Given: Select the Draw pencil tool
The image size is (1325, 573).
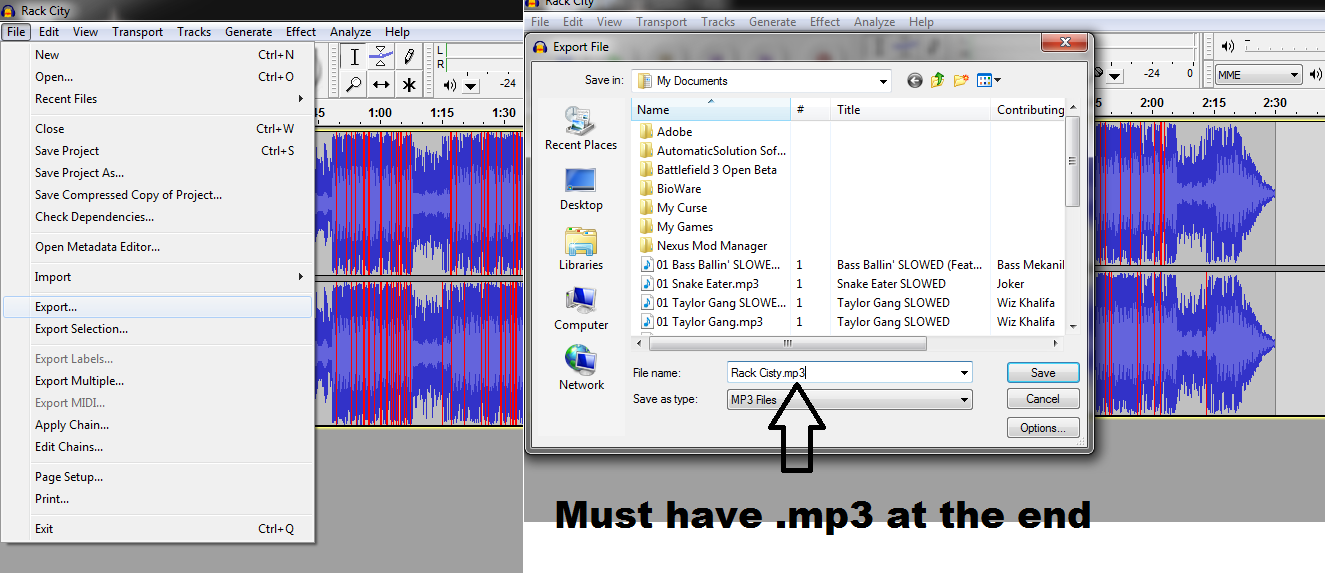Looking at the screenshot, I should click(x=409, y=57).
